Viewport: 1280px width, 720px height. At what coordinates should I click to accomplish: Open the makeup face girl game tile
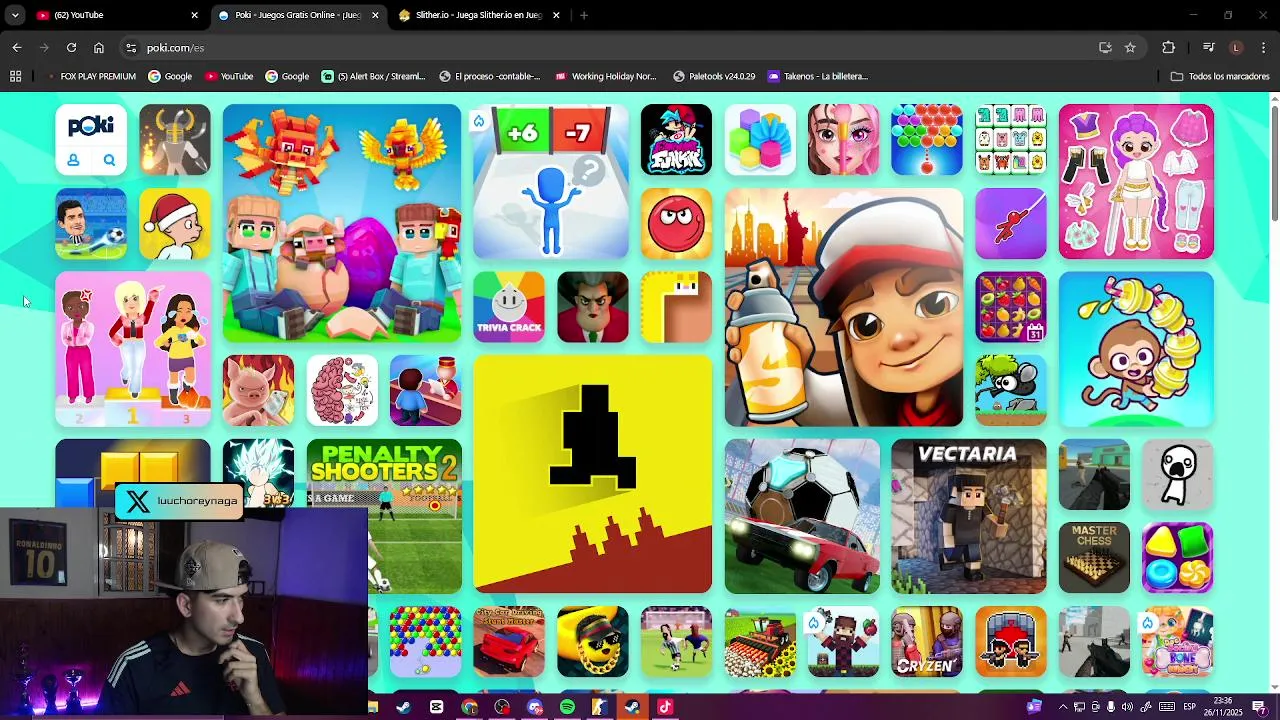tap(843, 139)
